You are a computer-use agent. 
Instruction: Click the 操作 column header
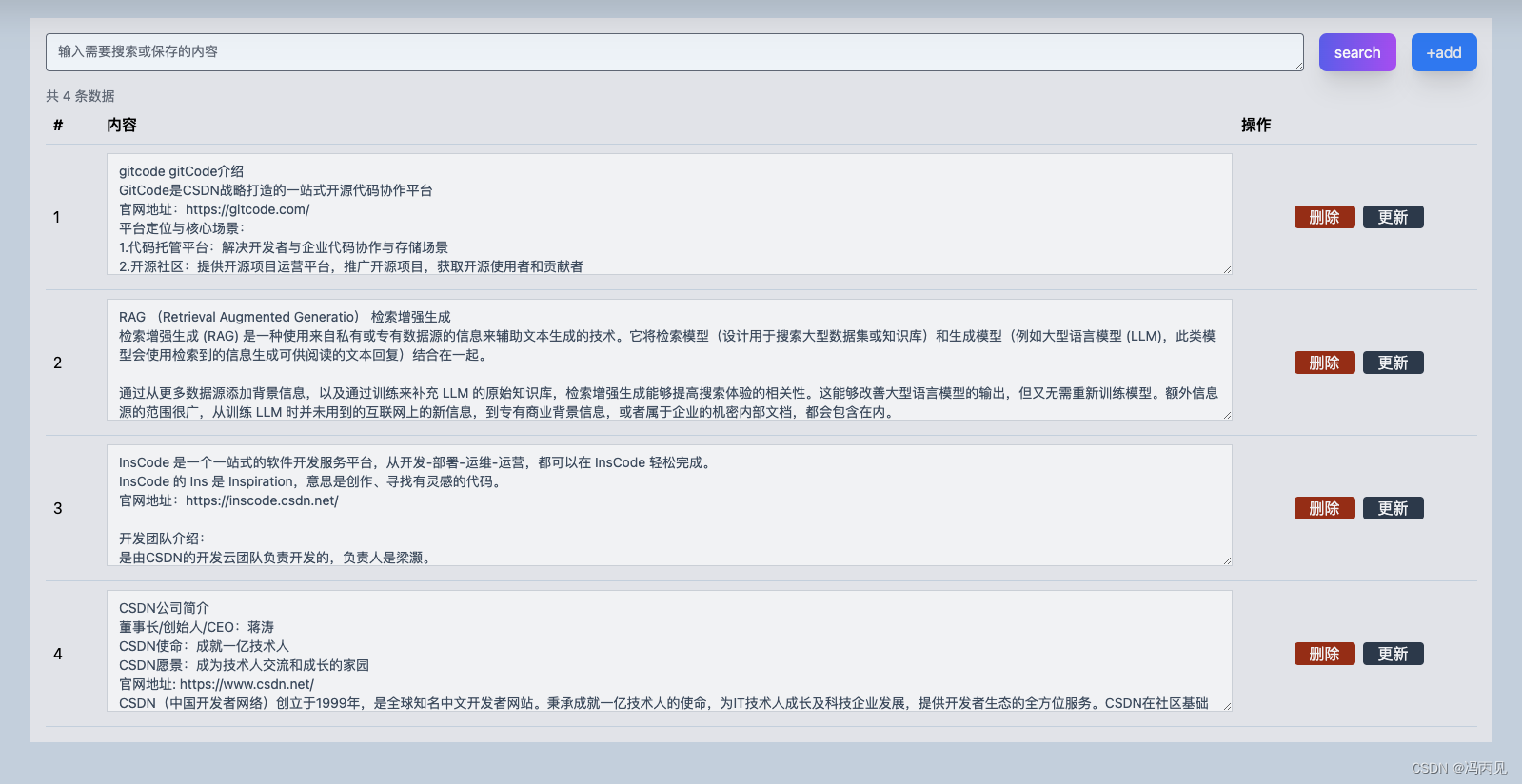pos(1255,125)
